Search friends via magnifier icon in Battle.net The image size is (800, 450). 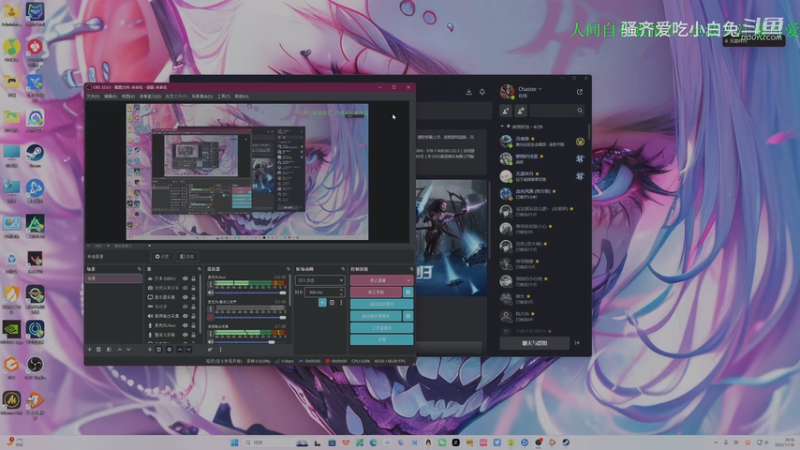580,111
